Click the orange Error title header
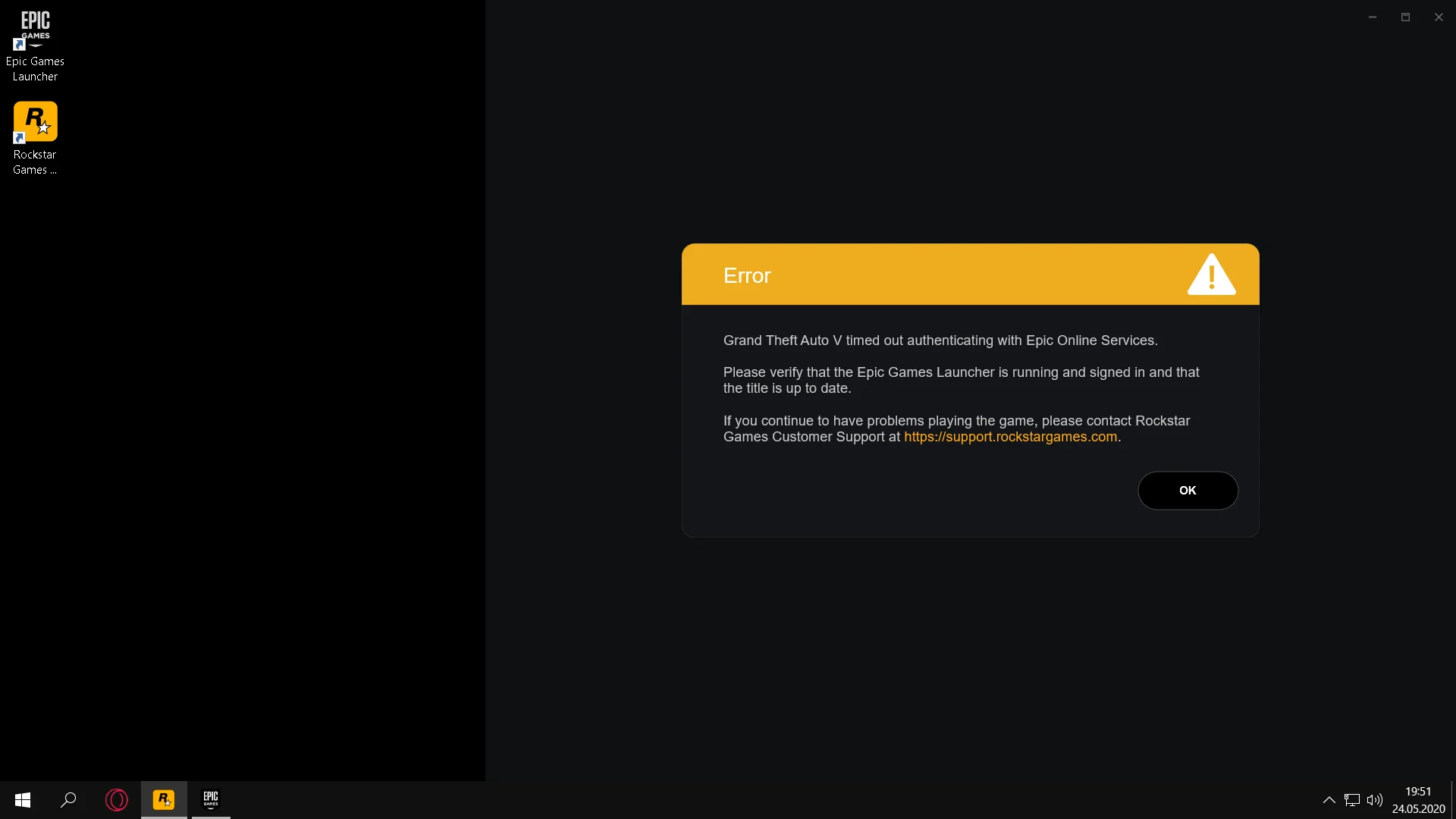 coord(910,275)
